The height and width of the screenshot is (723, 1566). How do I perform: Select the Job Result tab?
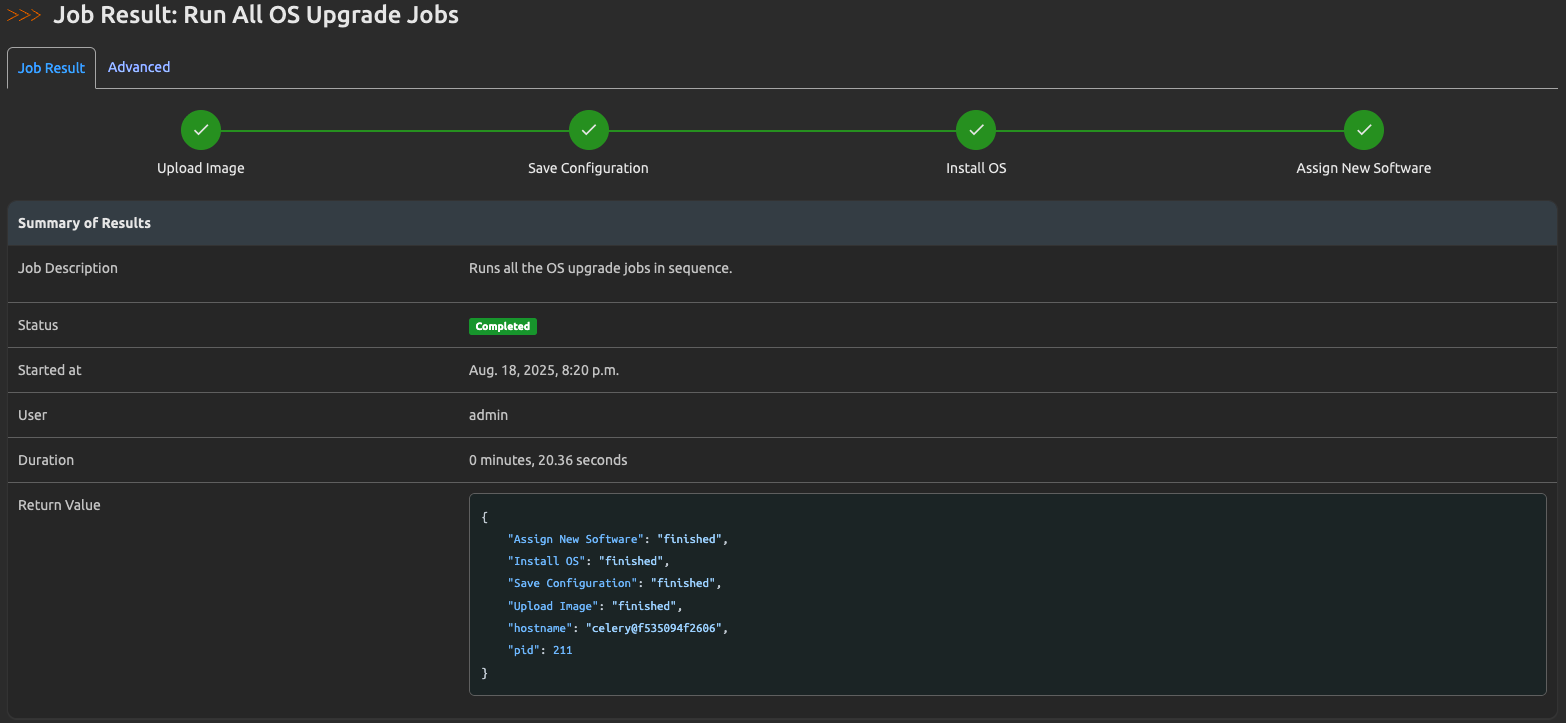[50, 67]
